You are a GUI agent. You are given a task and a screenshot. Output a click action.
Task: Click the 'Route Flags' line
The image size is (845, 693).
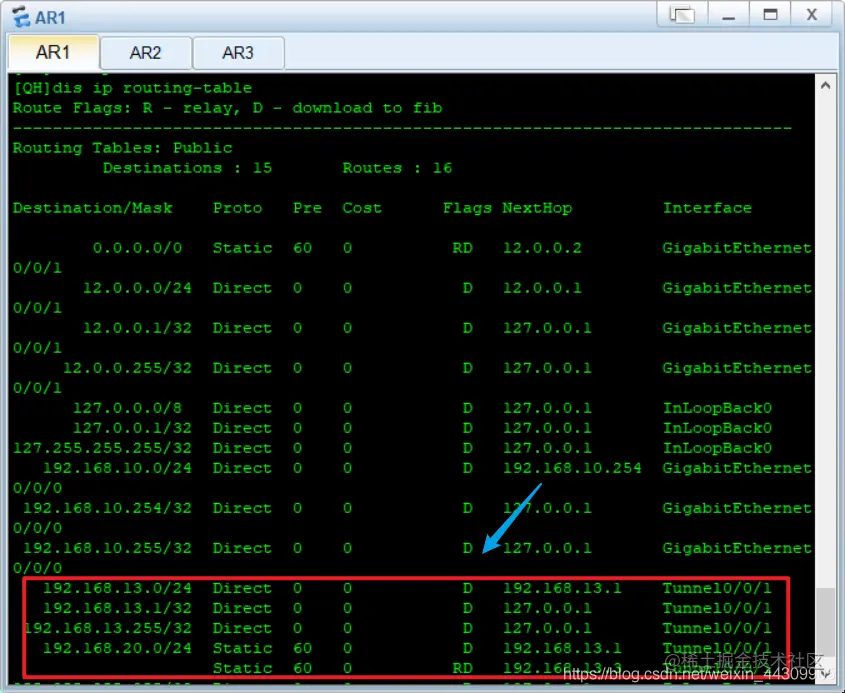point(227,108)
